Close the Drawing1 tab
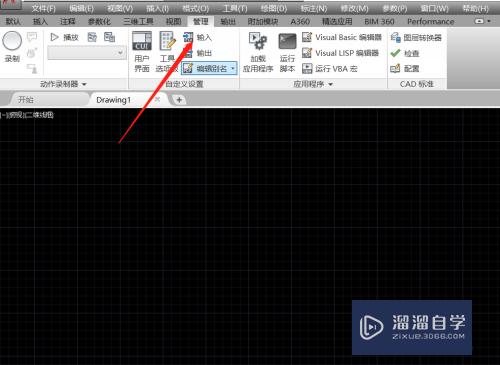The image size is (500, 365). coord(157,99)
